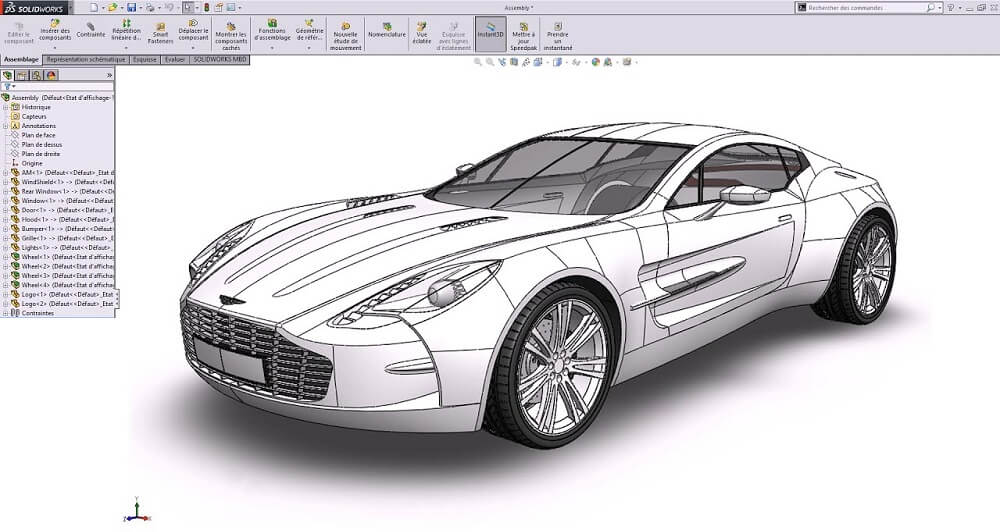Click the New document icon
Screen dimensions: 1000x532
94,8
